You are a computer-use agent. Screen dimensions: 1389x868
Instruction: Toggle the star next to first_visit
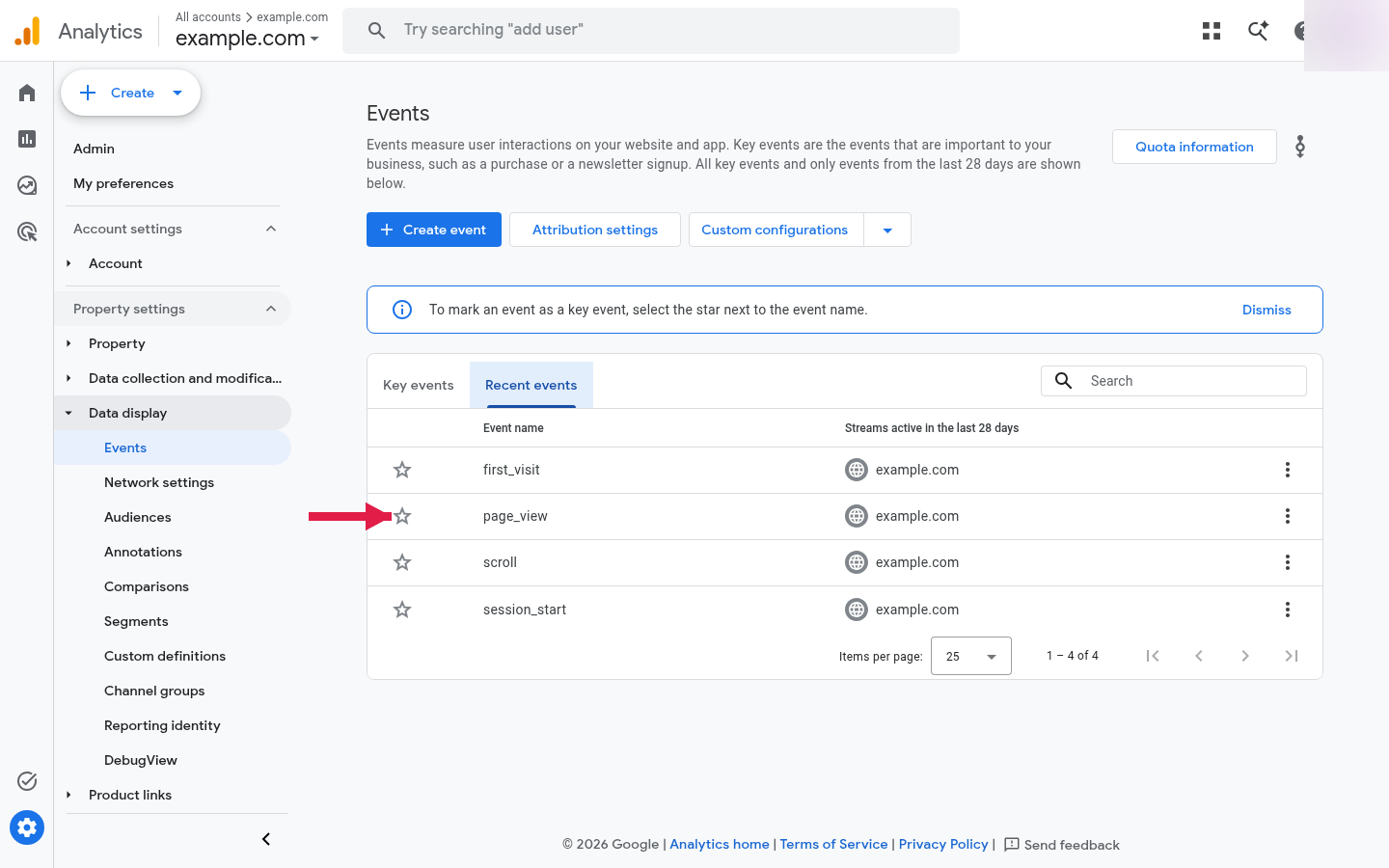tap(402, 470)
